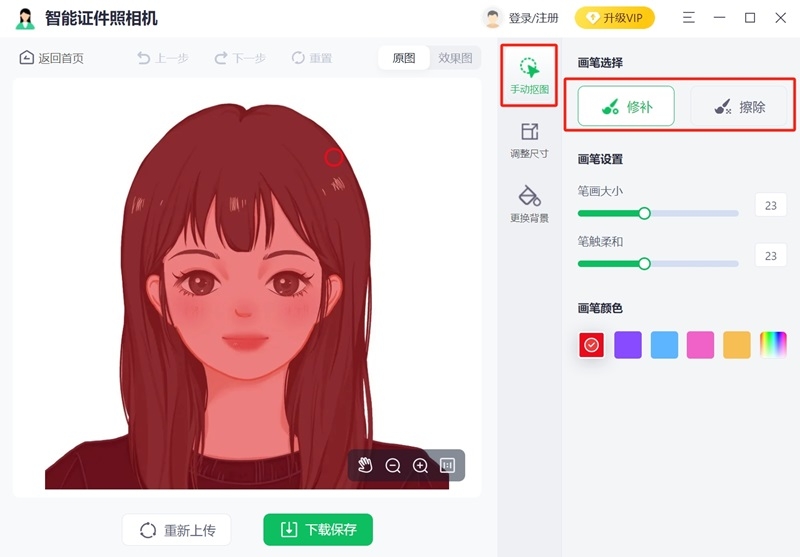Click 下载保存 to download the image
The height and width of the screenshot is (557, 800).
click(318, 529)
